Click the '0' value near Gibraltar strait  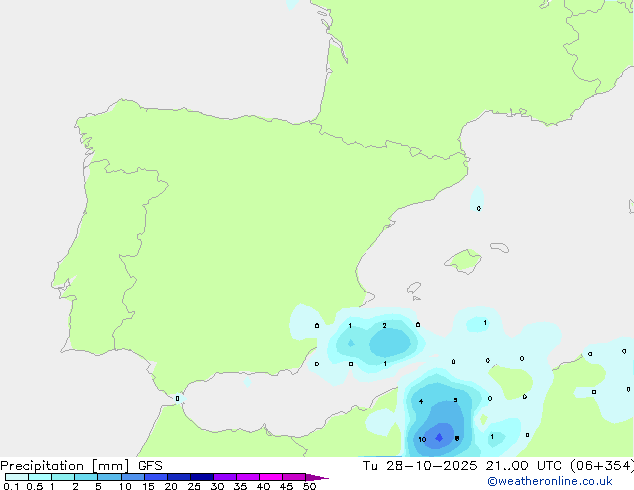pos(178,399)
